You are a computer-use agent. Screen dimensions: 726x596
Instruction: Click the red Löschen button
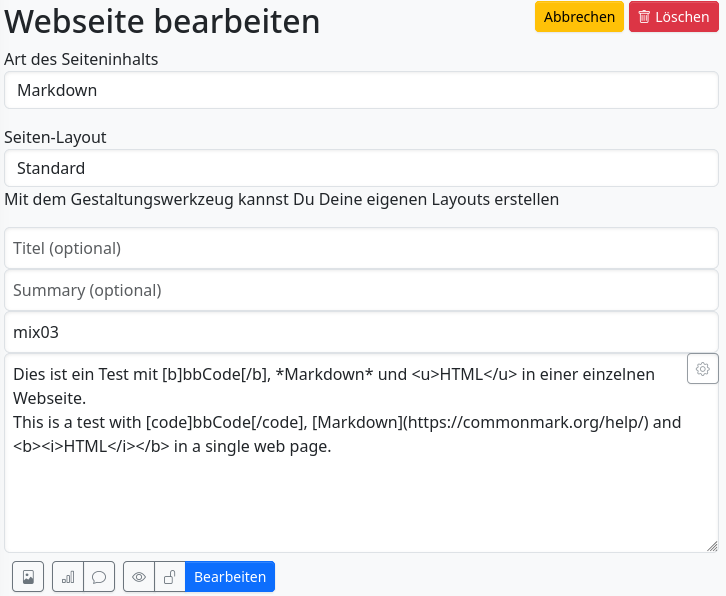673,17
